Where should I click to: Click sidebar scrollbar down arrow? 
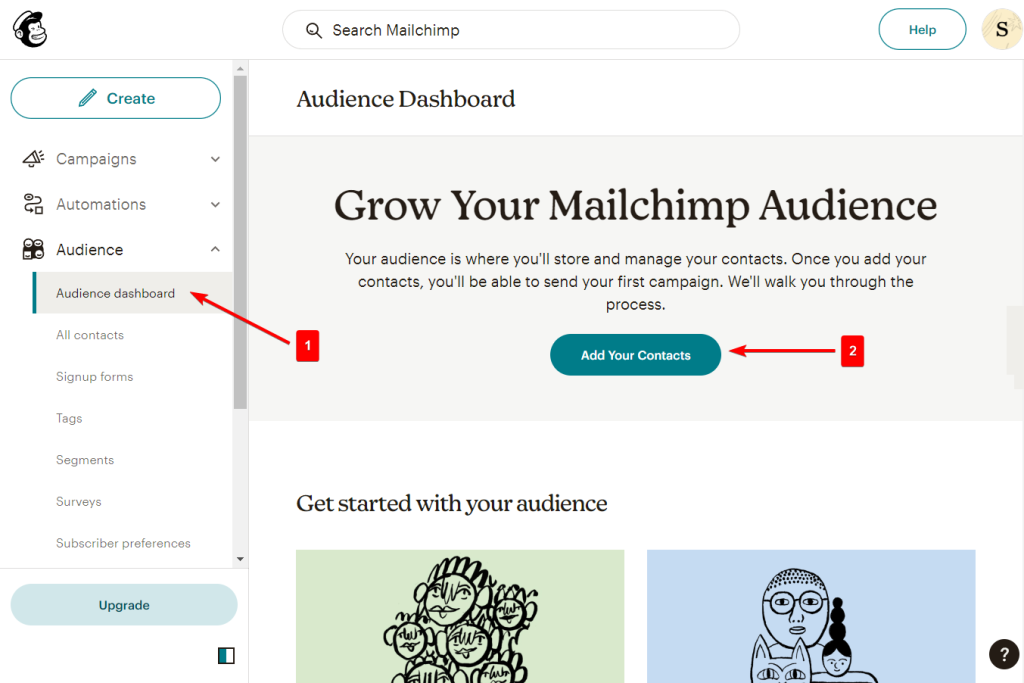pos(240,559)
